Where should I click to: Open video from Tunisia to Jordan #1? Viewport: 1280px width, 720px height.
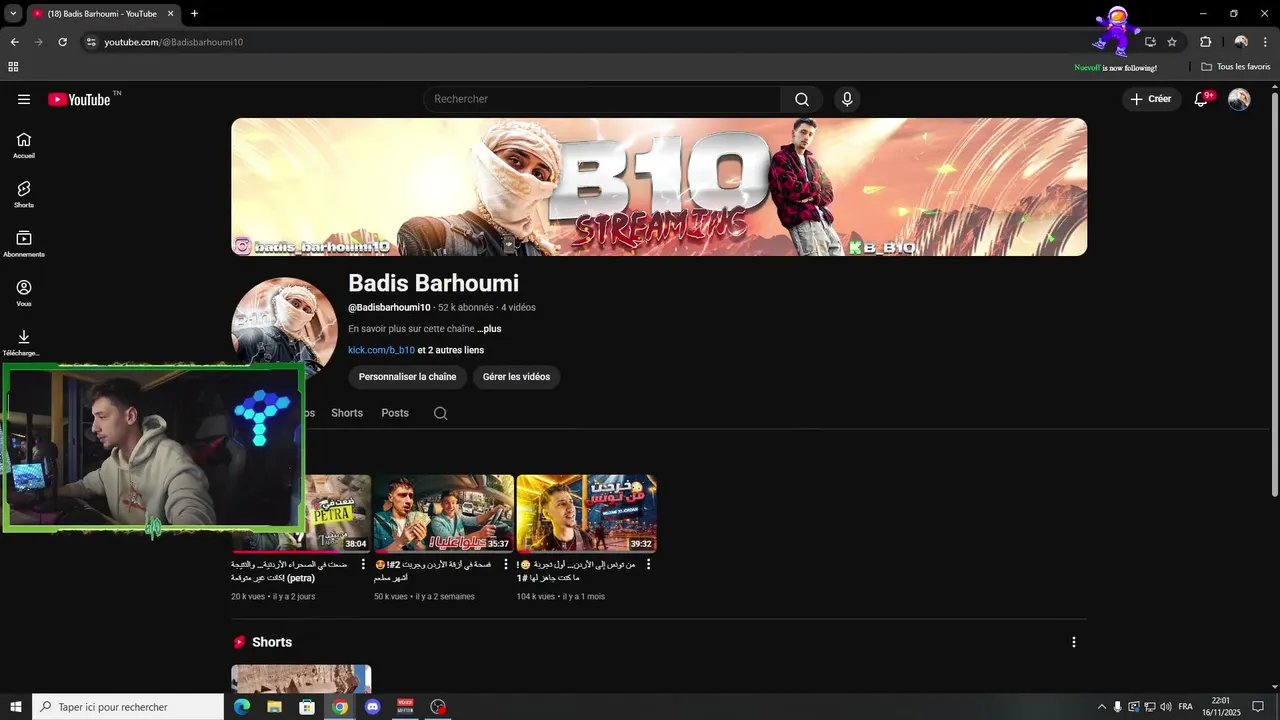[575, 571]
